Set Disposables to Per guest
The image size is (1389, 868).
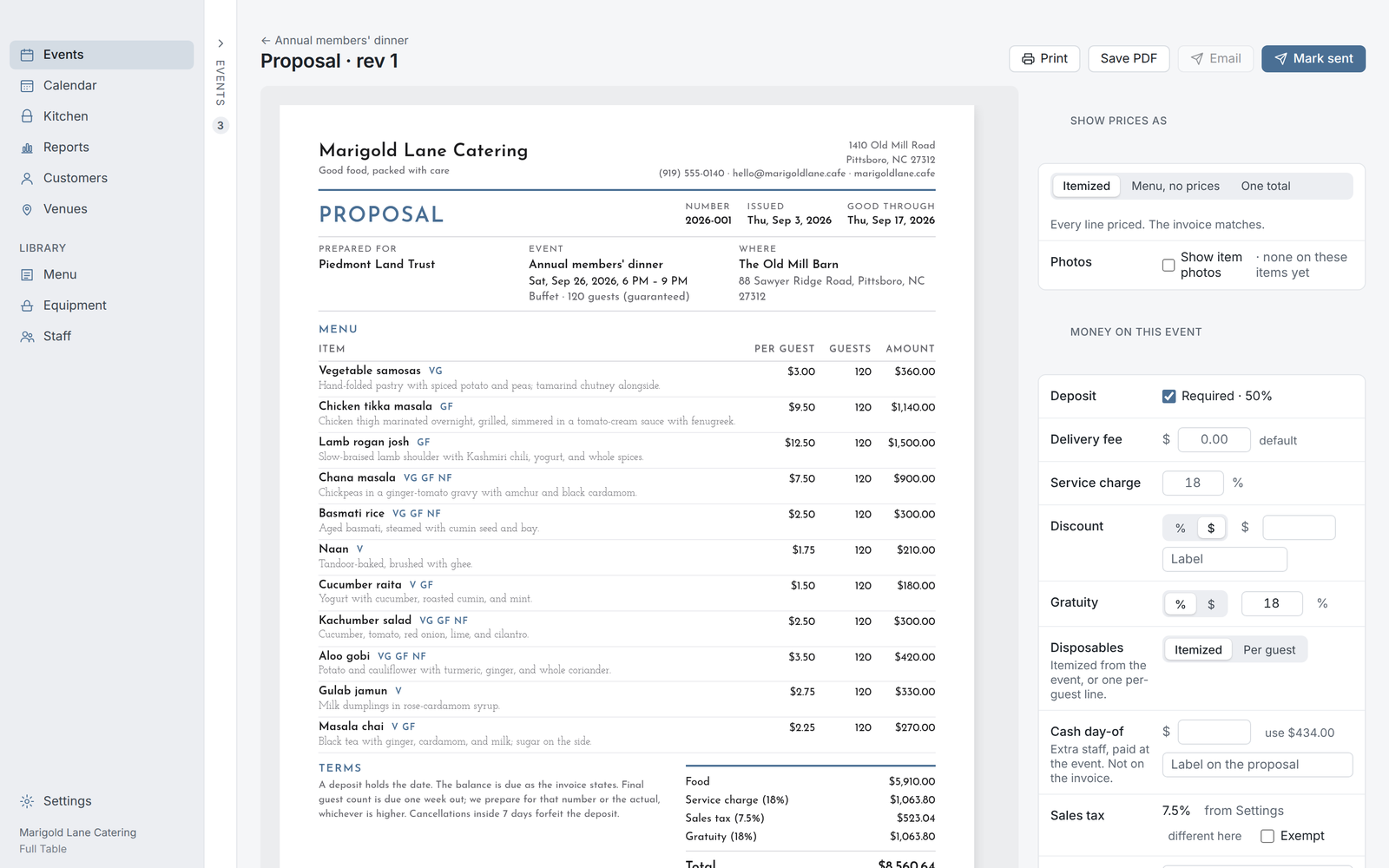point(1269,650)
